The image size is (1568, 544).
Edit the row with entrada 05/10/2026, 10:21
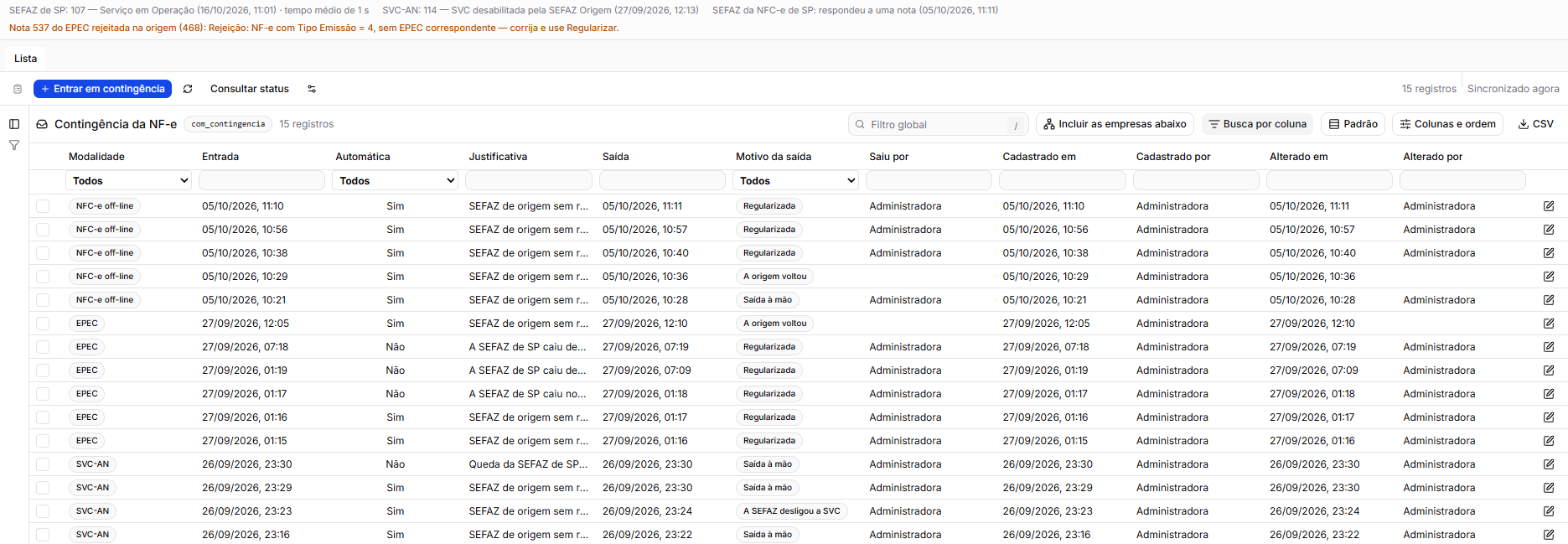[1549, 300]
